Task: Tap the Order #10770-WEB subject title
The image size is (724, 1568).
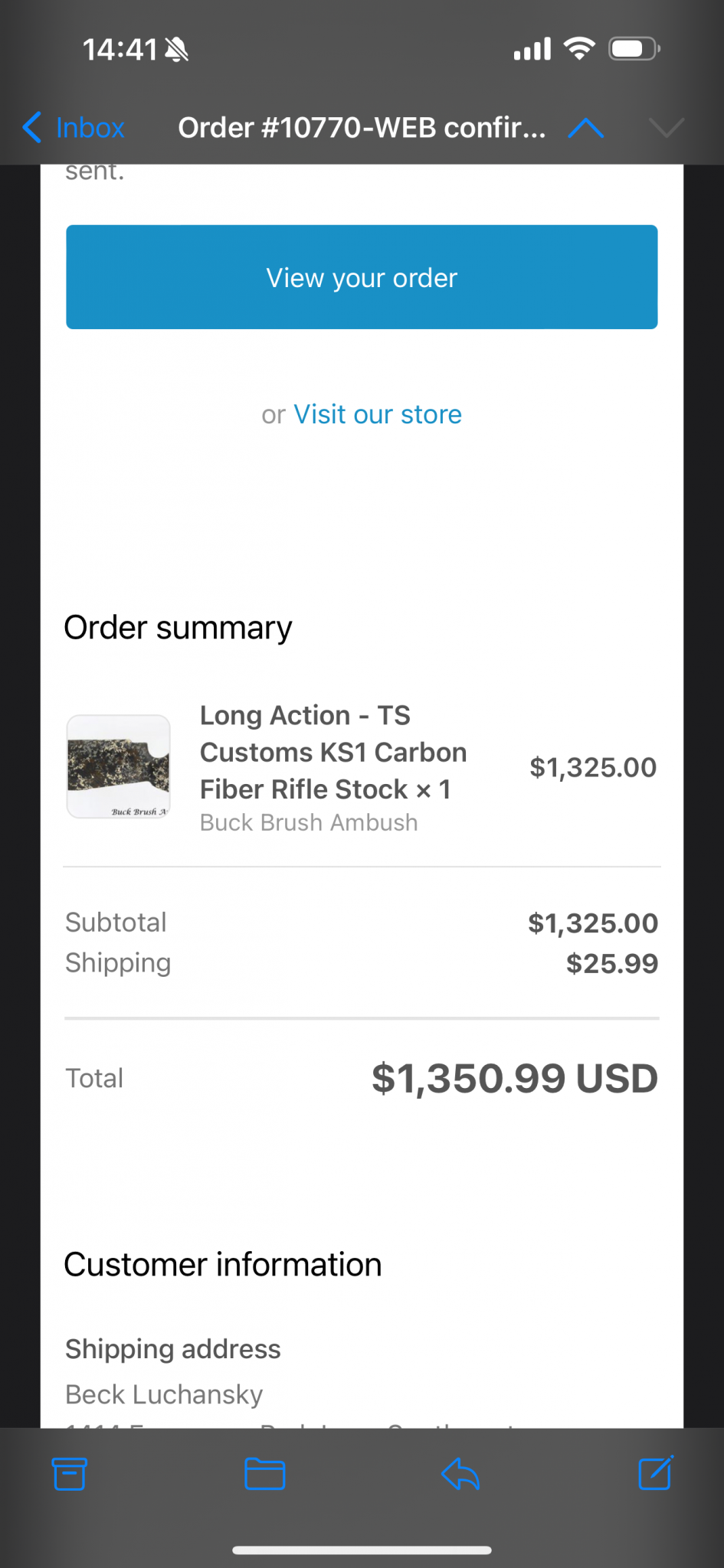Action: (x=362, y=128)
